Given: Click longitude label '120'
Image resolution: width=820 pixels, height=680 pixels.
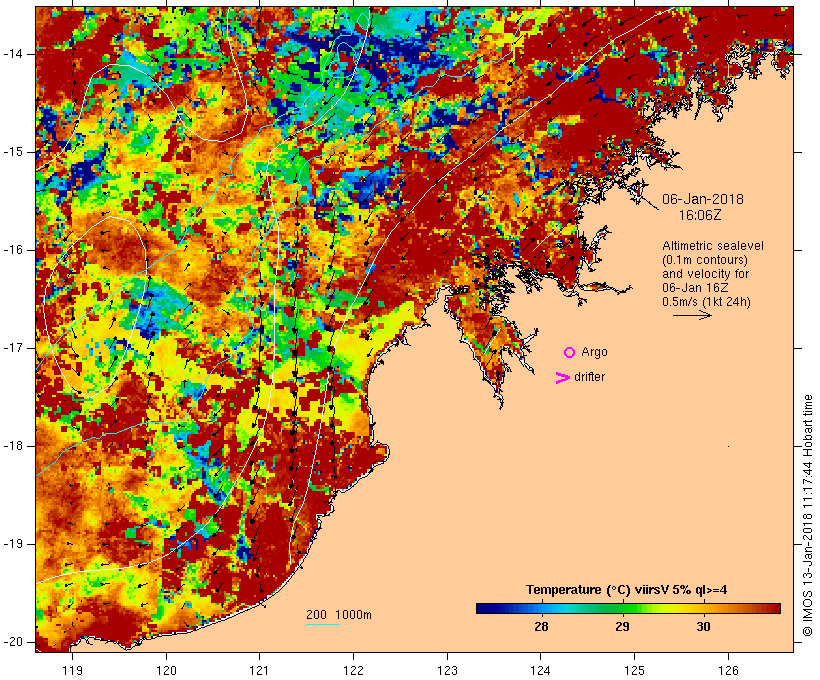Looking at the screenshot, I should 166,671.
